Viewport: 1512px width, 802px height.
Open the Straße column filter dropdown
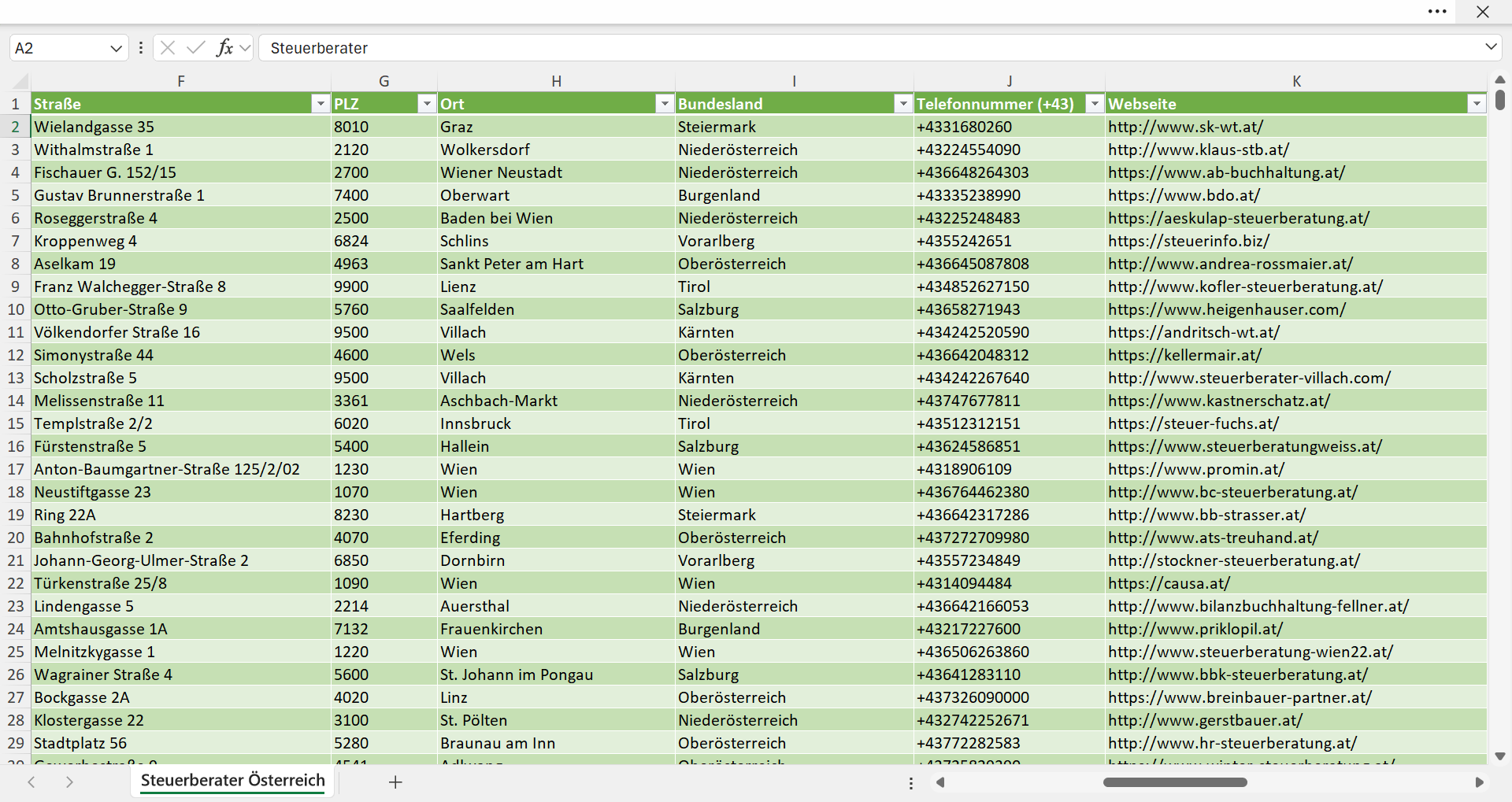pos(320,104)
